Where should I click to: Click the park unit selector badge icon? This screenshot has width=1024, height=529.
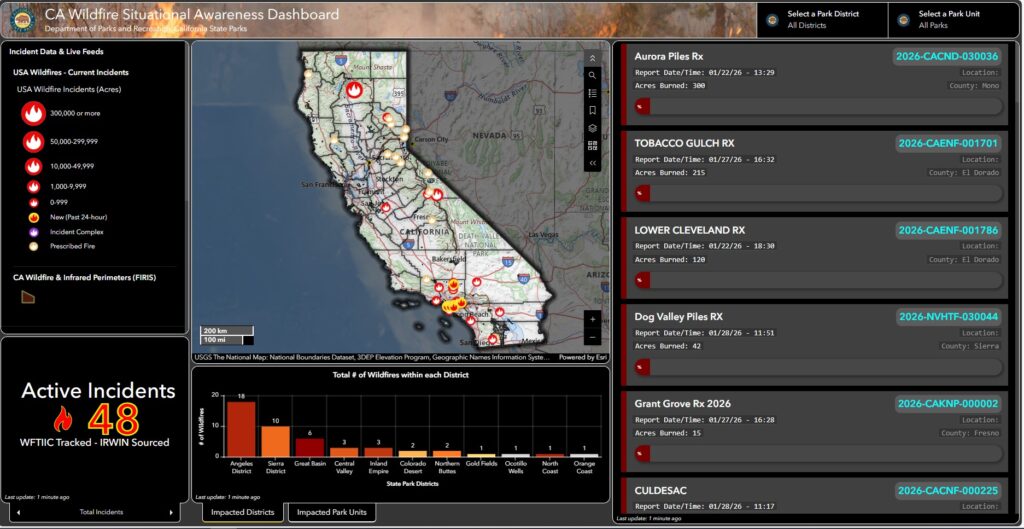(903, 20)
